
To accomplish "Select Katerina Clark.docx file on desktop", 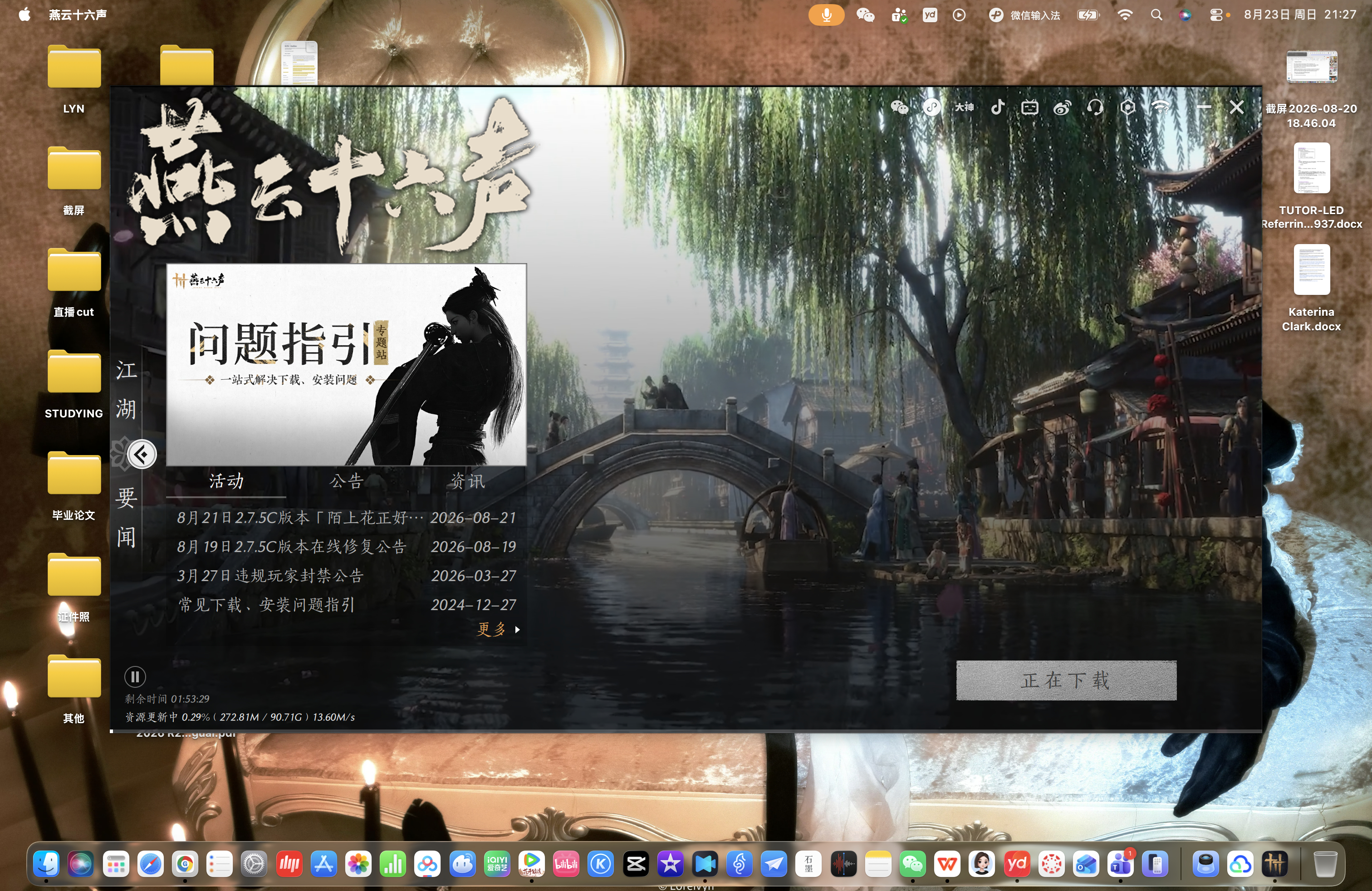I will (1312, 287).
